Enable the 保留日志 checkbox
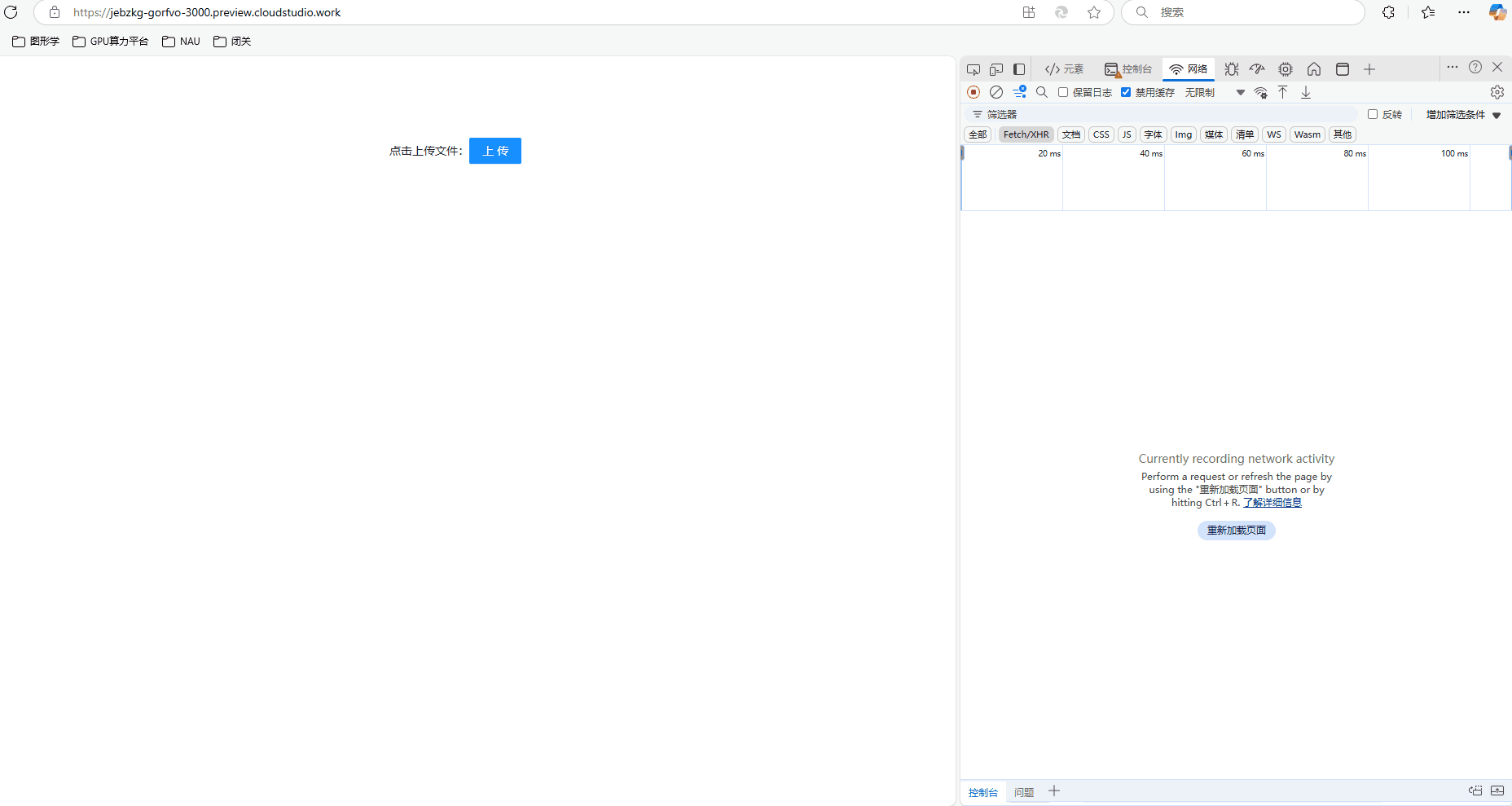This screenshot has width=1512, height=806. [1063, 92]
